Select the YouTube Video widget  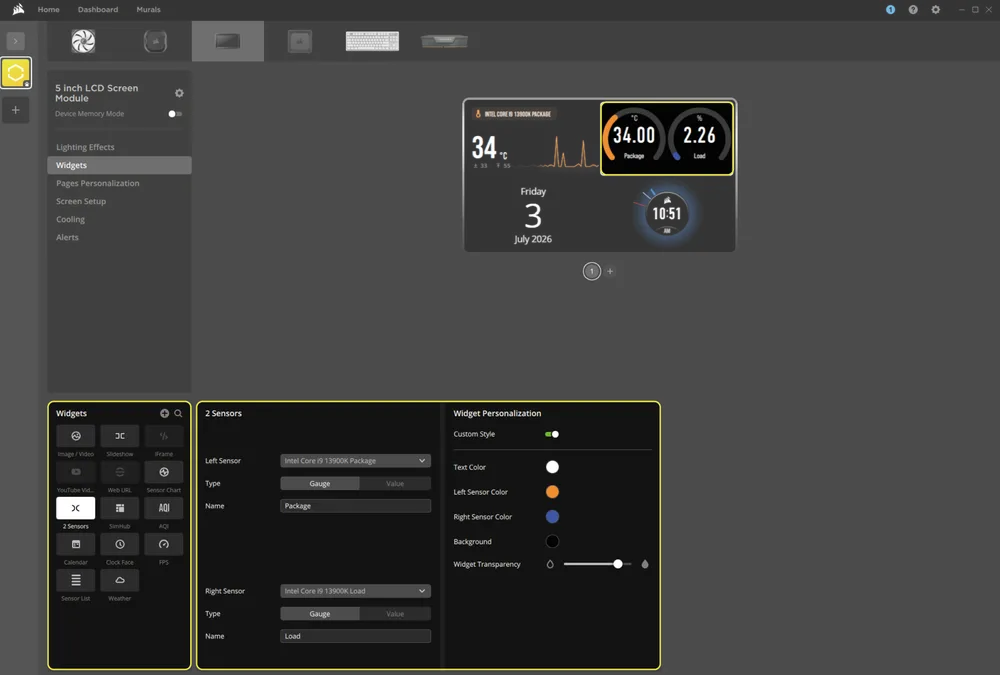pyautogui.click(x=75, y=472)
